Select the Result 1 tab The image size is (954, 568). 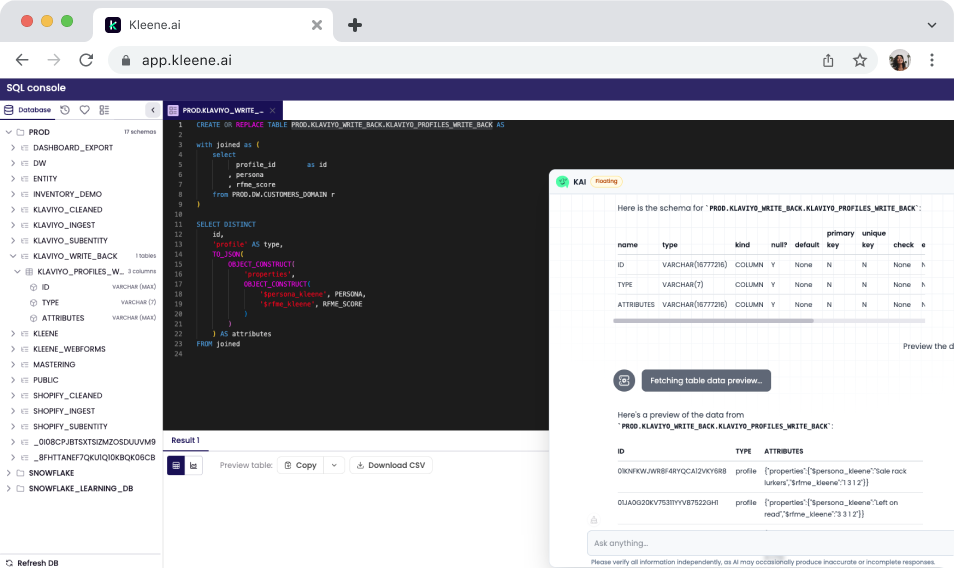click(x=186, y=440)
